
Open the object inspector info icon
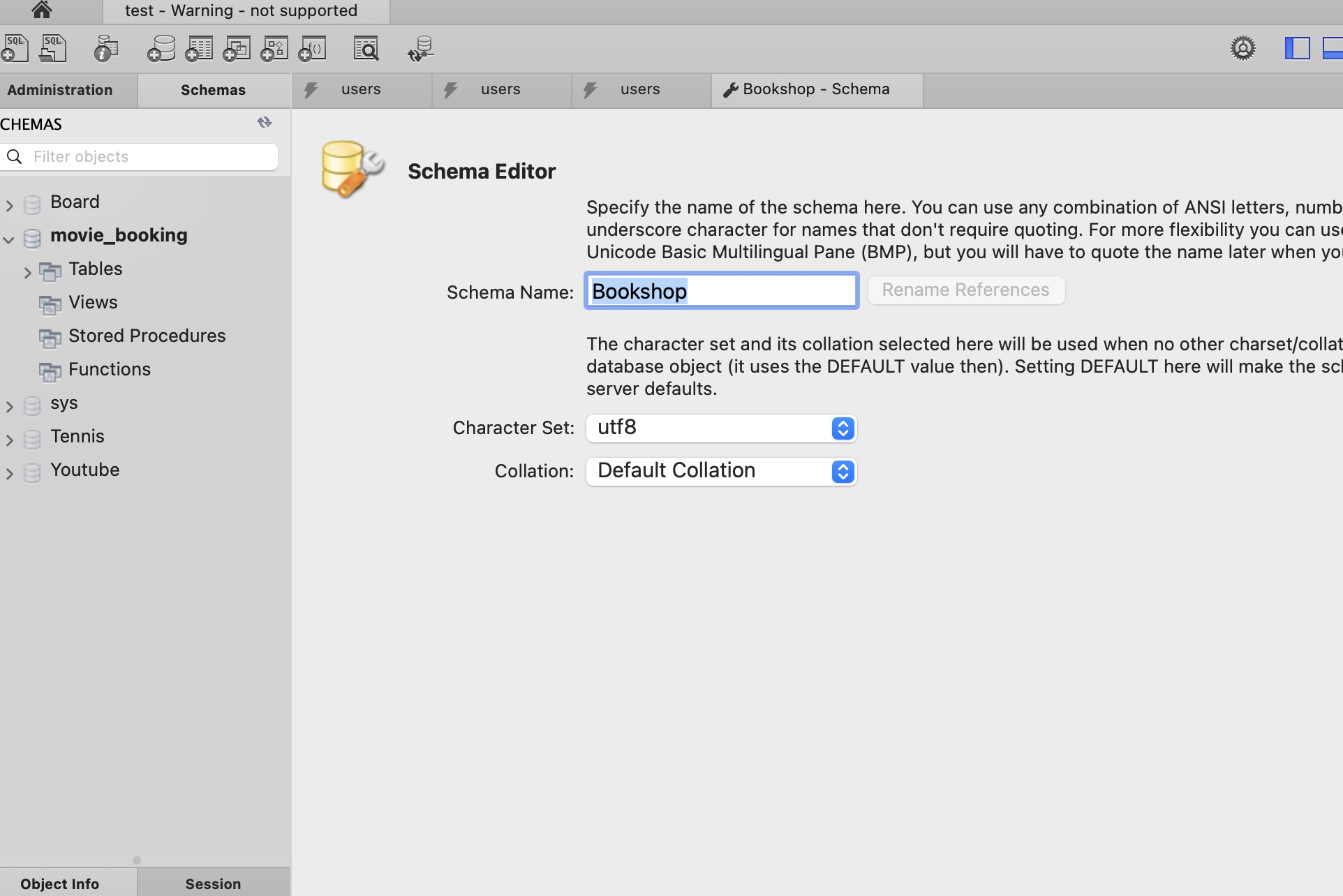(x=106, y=48)
